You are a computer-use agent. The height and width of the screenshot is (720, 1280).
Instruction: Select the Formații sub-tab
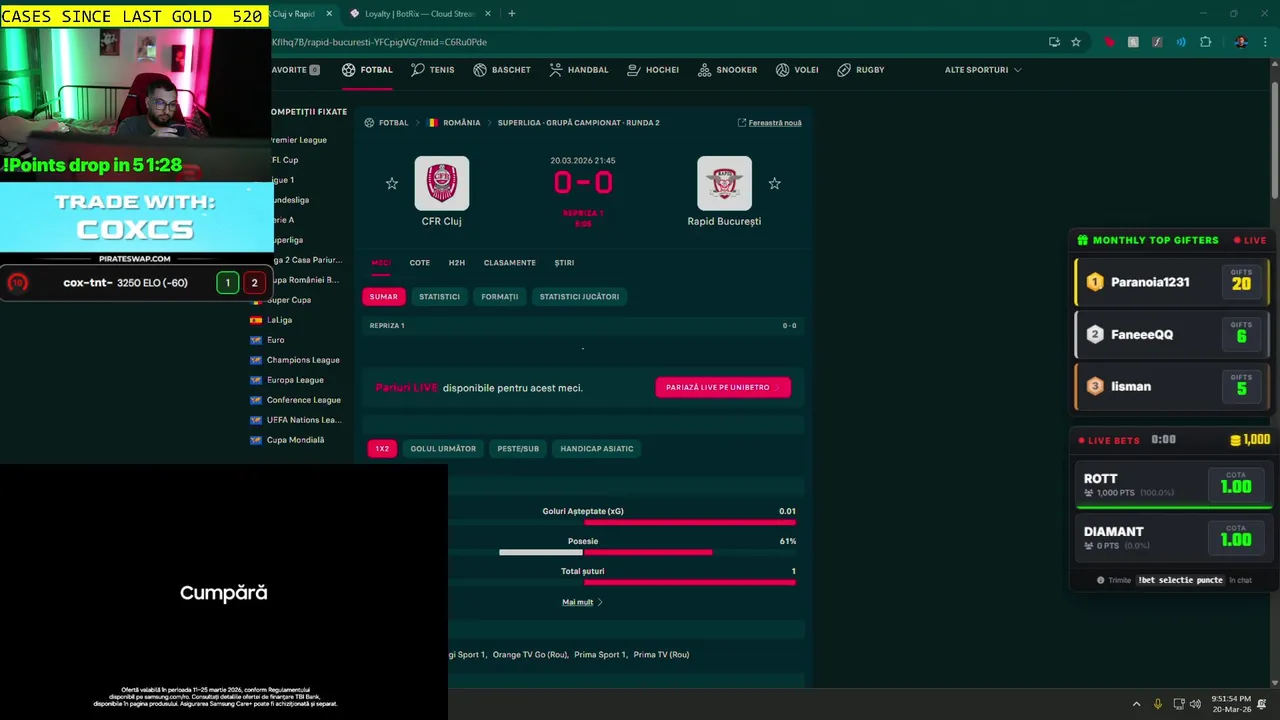click(499, 297)
